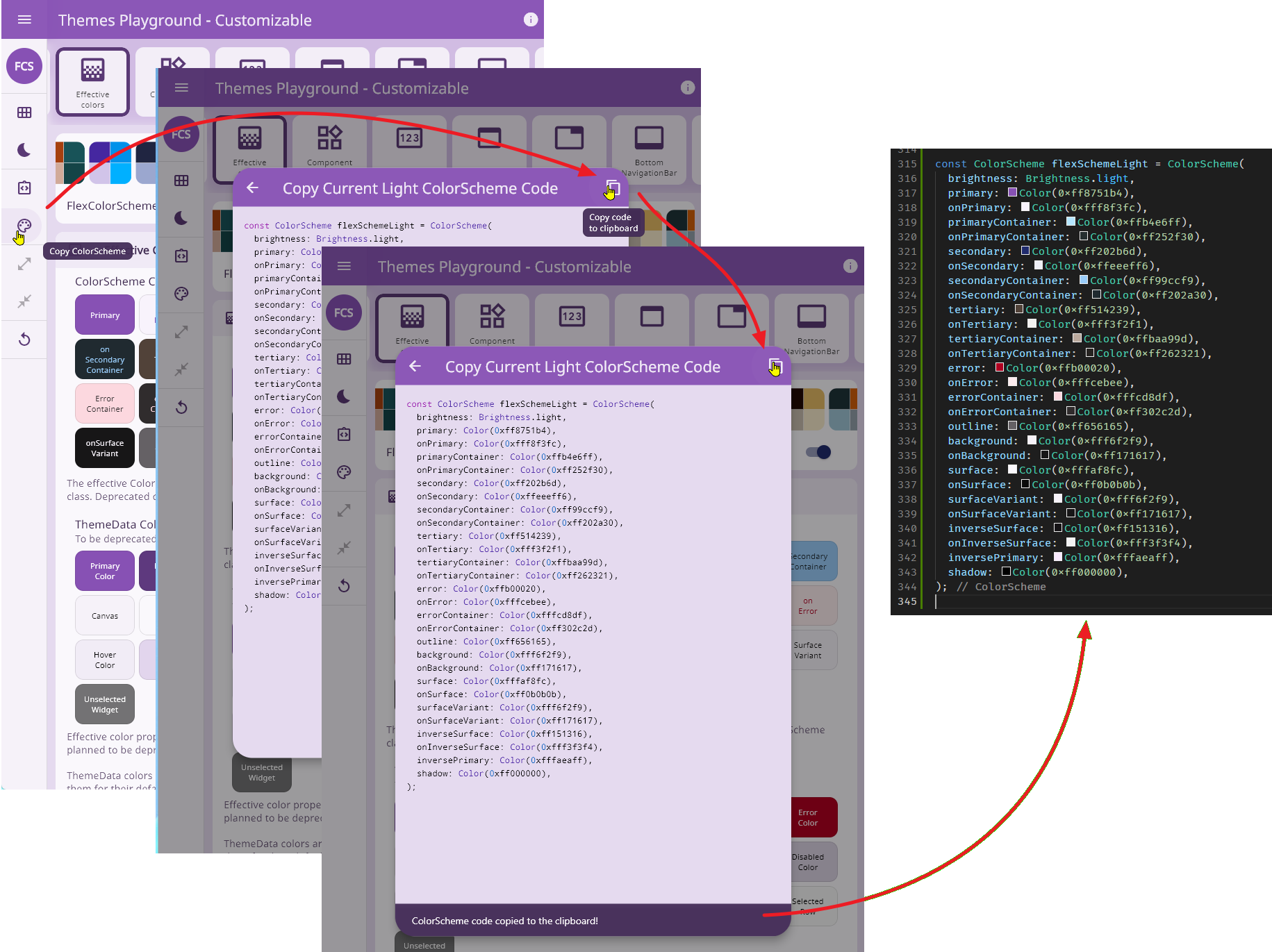Click reset icon in front window sidebar
The height and width of the screenshot is (952, 1272).
pos(344,585)
